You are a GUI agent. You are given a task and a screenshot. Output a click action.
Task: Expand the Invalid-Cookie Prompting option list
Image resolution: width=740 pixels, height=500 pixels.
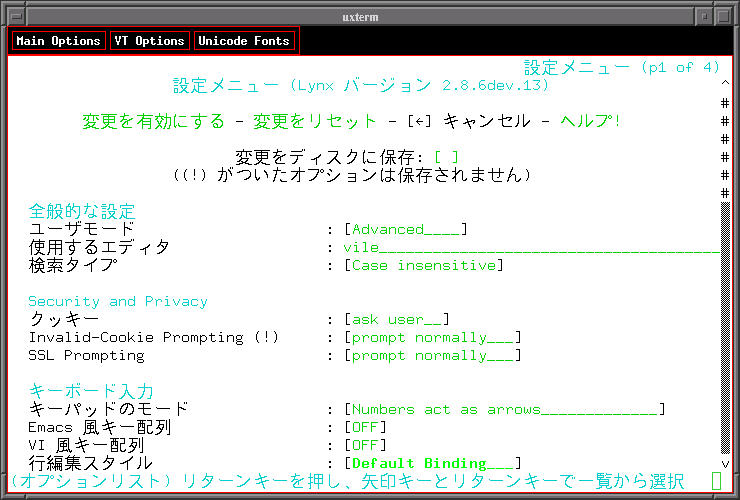[432, 337]
